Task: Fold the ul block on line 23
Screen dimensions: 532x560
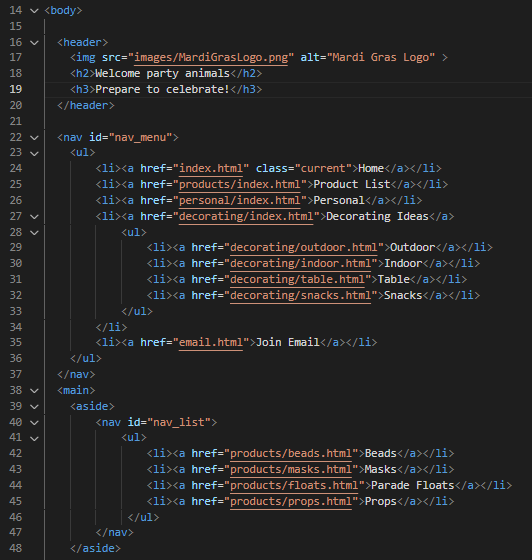Action: [x=34, y=153]
